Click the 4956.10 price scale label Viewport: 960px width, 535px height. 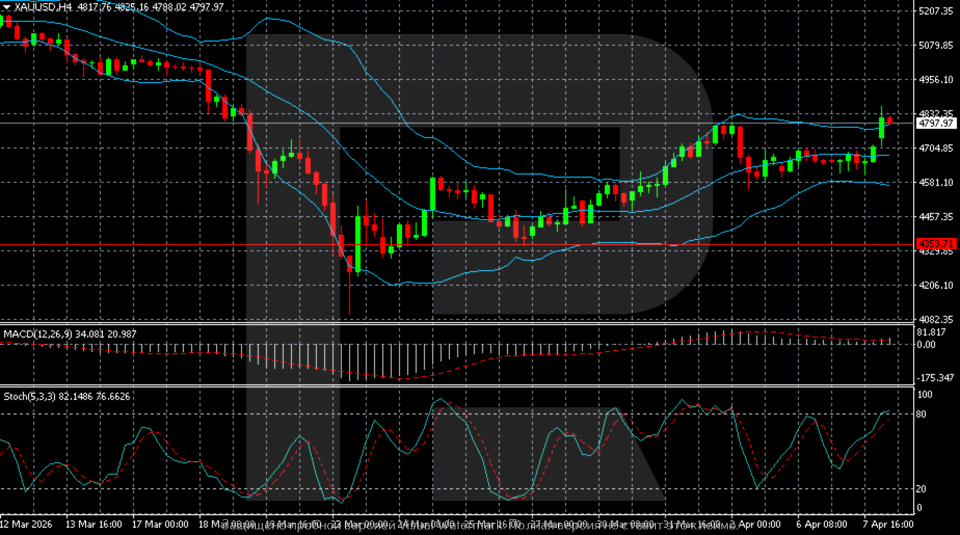coord(936,79)
